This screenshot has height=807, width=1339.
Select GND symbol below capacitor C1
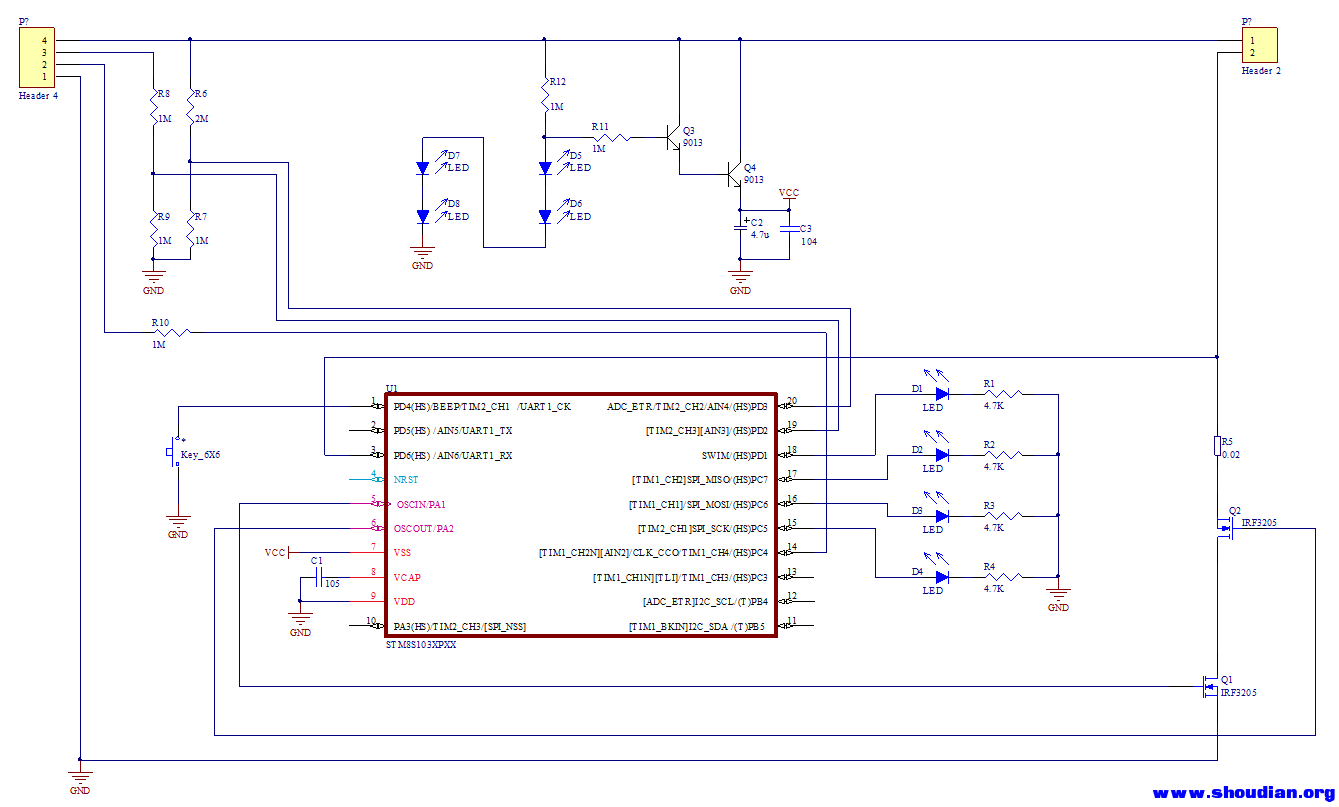point(300,620)
